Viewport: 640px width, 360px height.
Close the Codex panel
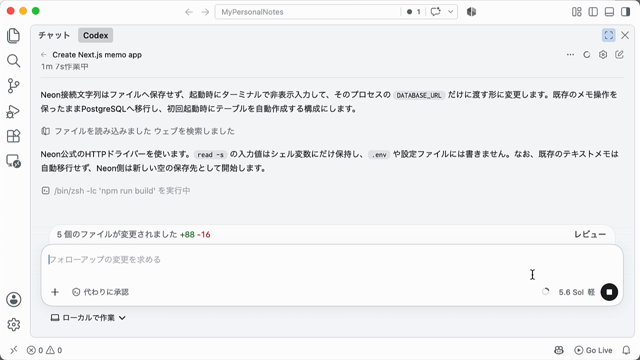tap(625, 35)
